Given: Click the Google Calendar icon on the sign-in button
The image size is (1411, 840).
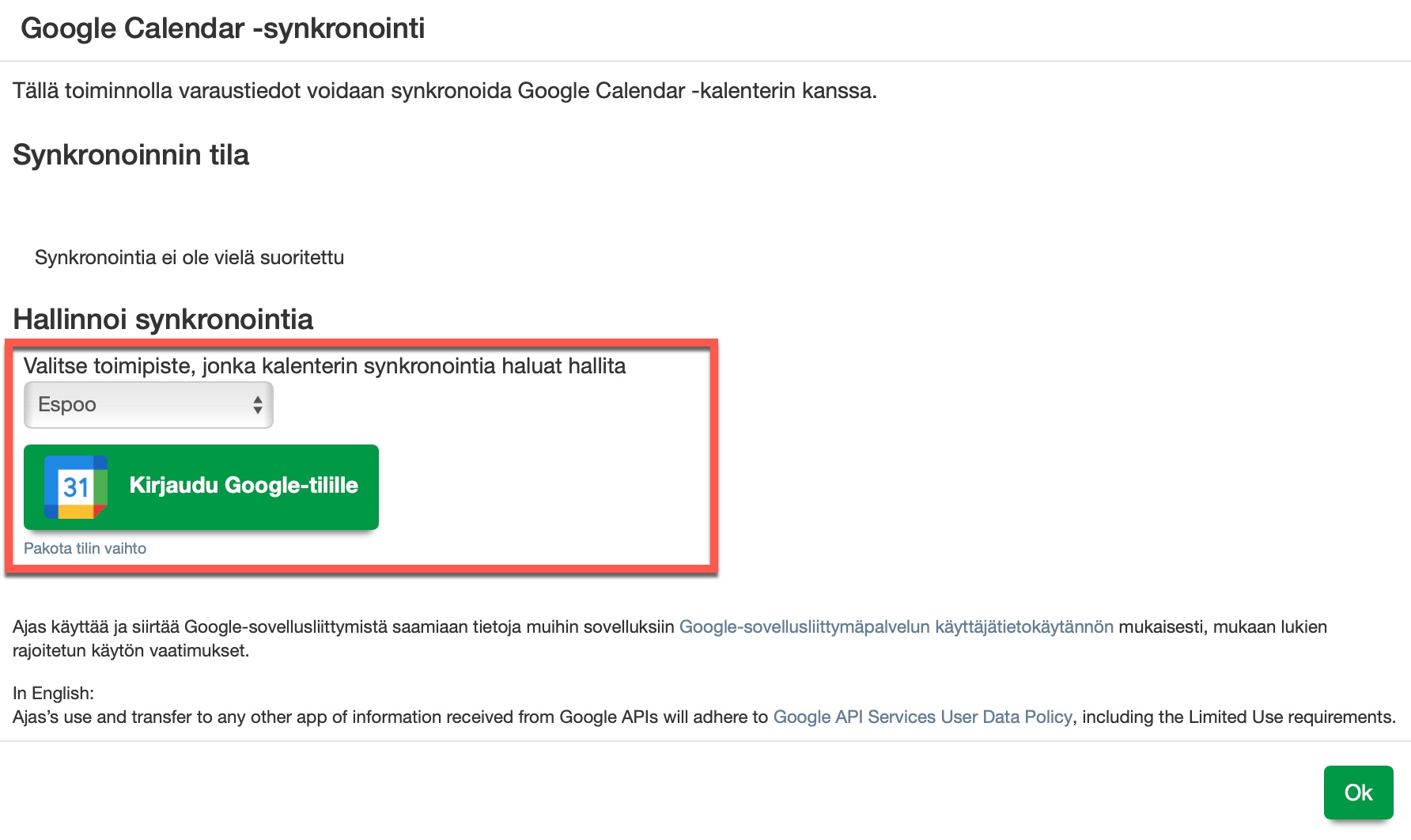Looking at the screenshot, I should tap(76, 486).
